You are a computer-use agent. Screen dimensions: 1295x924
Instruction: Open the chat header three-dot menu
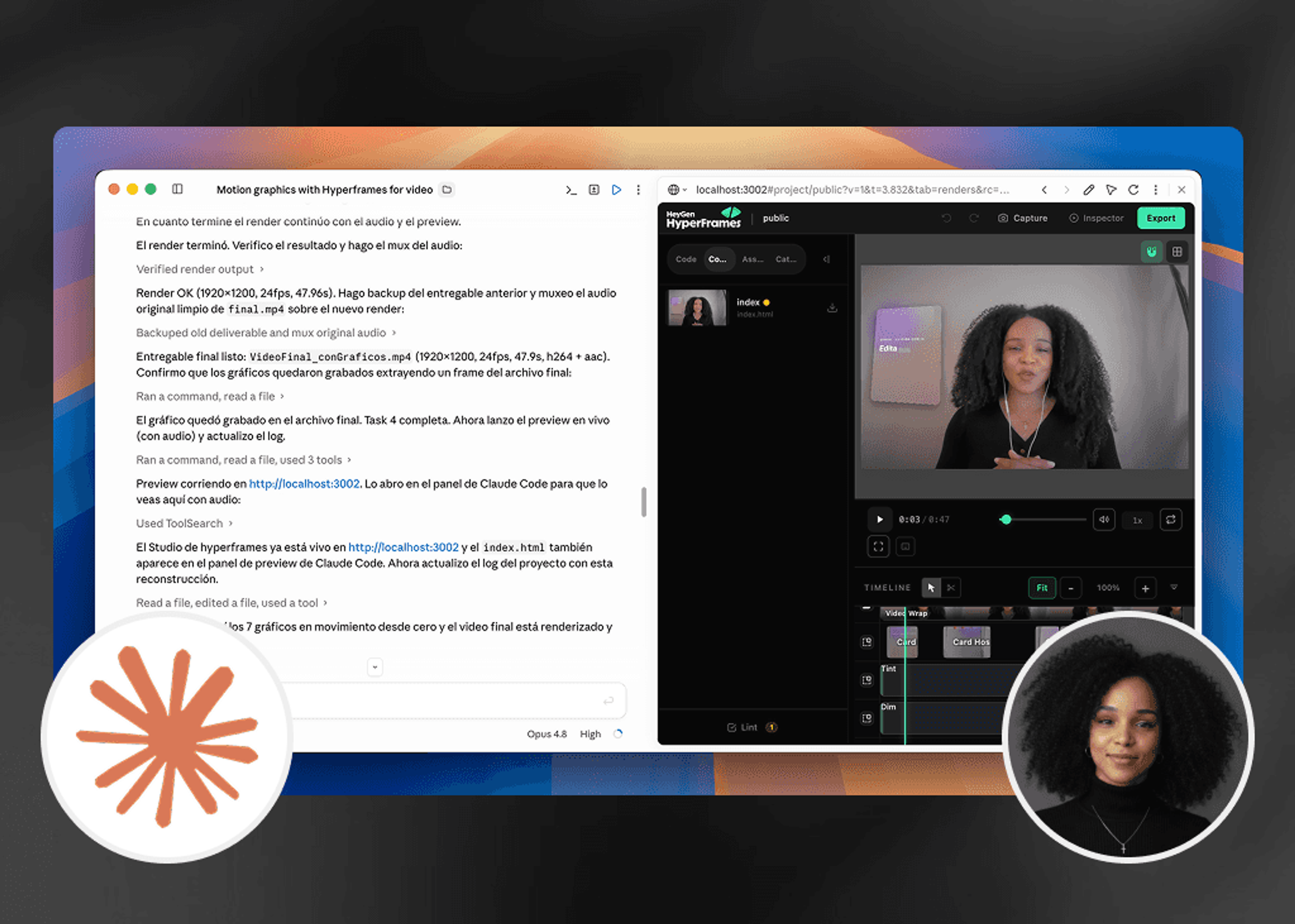(x=638, y=189)
